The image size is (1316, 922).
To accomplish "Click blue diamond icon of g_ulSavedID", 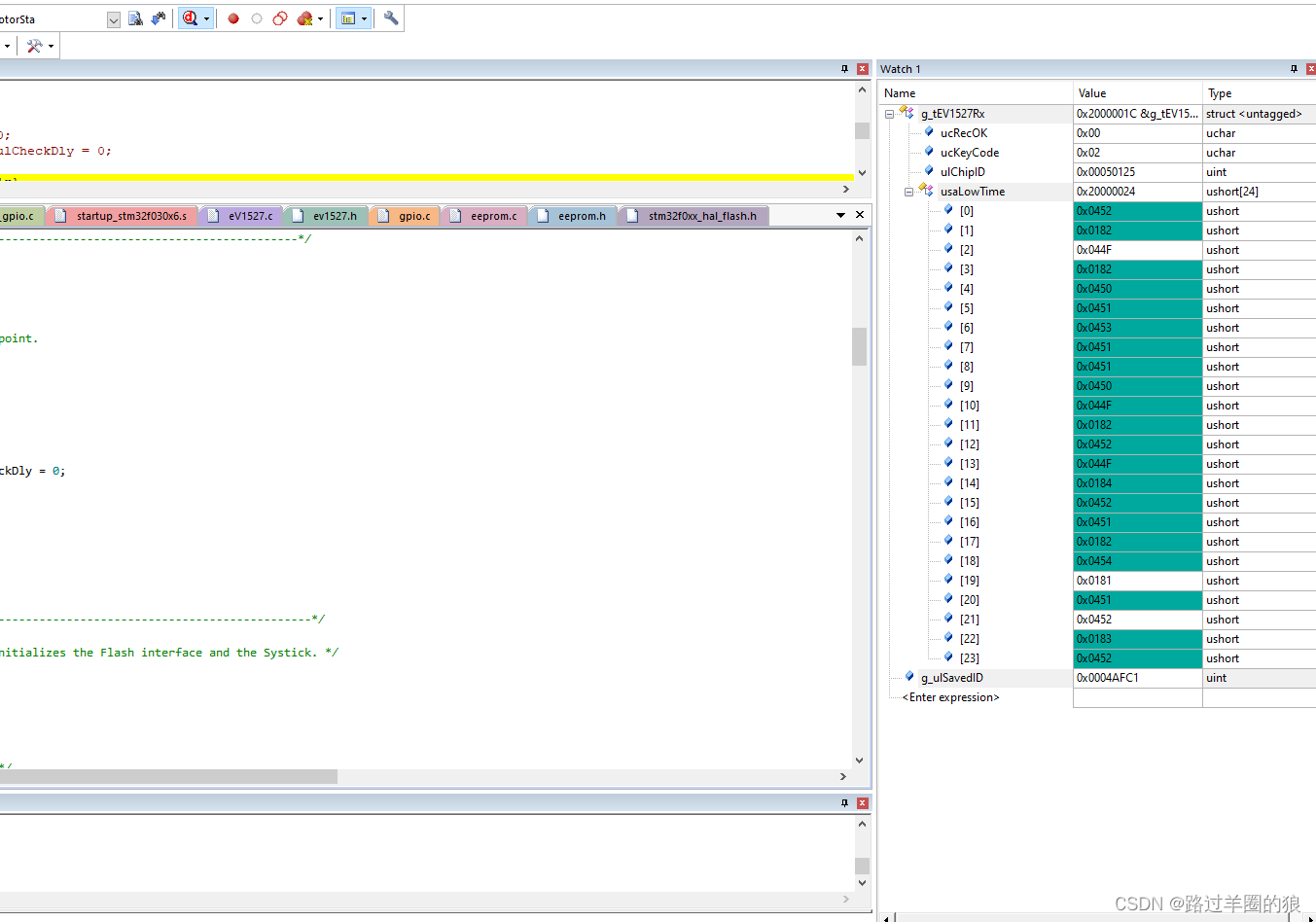I will tap(909, 677).
